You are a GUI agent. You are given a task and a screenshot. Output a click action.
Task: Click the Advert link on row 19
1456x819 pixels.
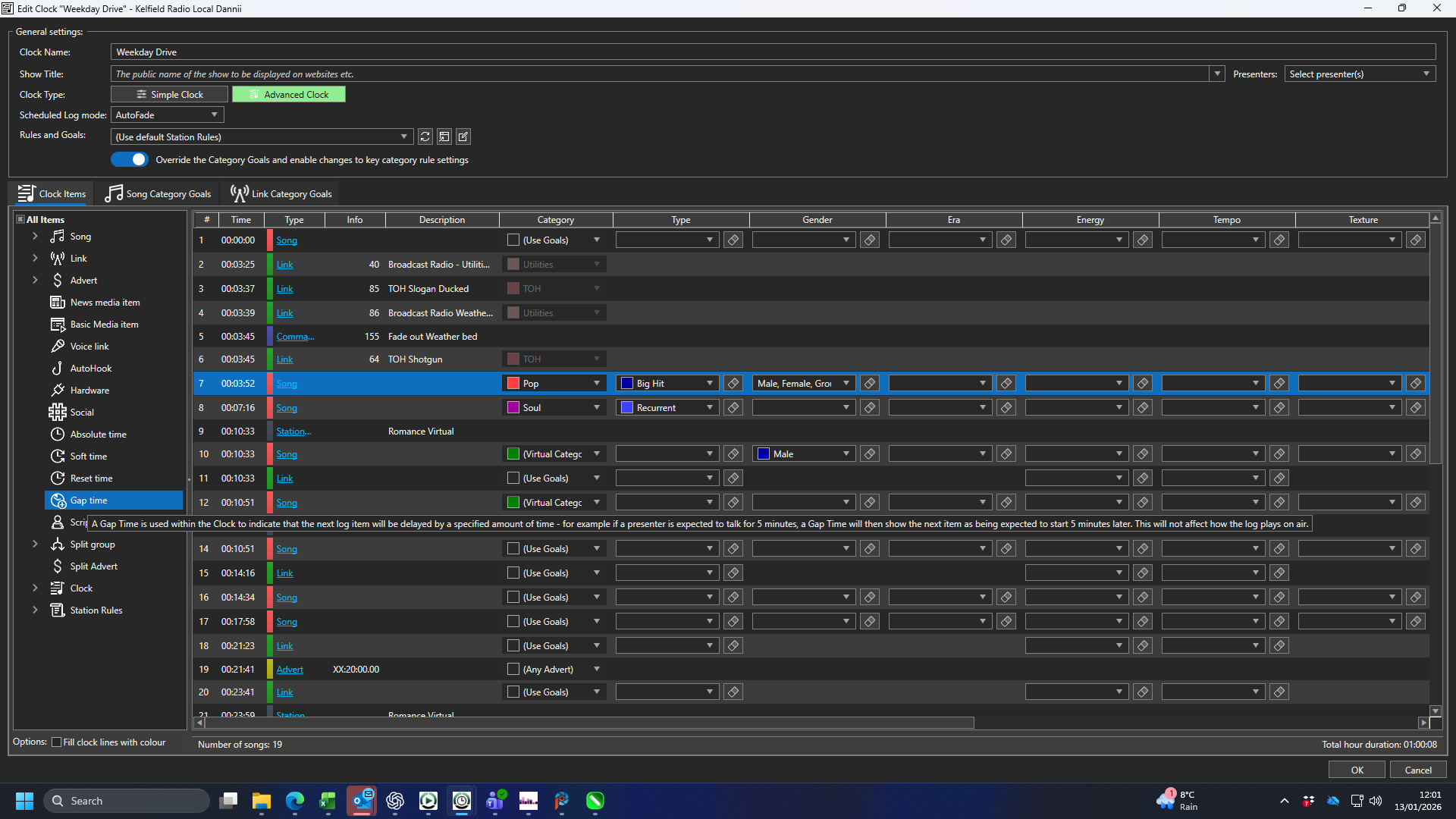(290, 670)
